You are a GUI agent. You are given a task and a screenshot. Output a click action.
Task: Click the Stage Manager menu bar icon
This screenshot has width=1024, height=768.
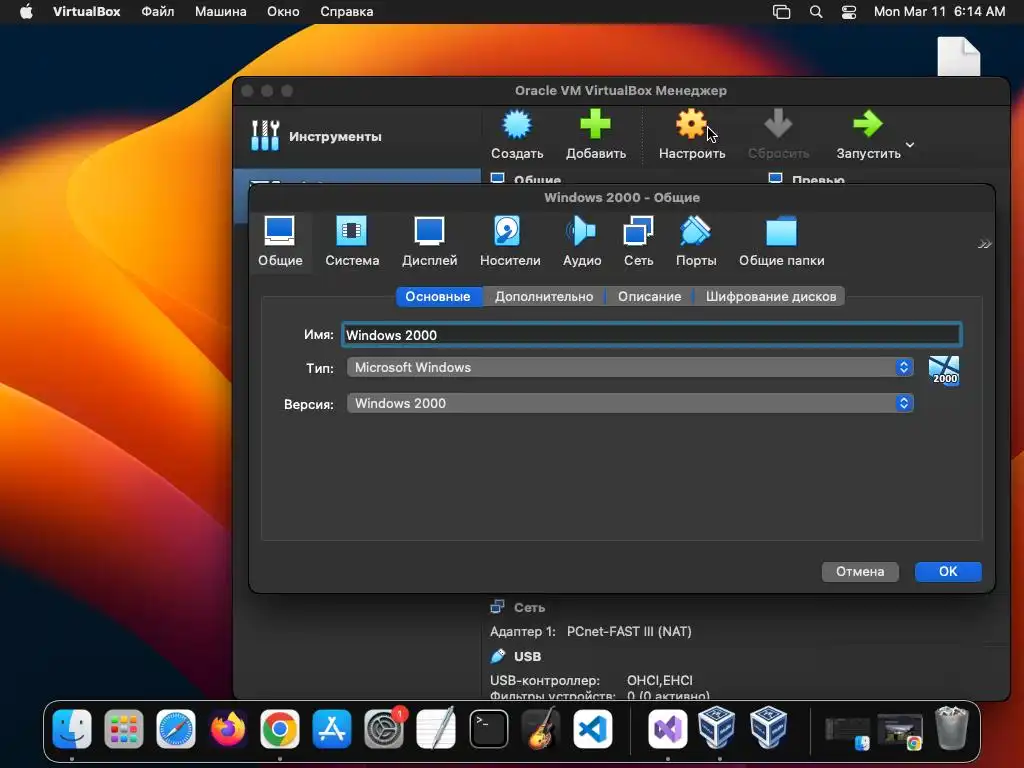781,12
